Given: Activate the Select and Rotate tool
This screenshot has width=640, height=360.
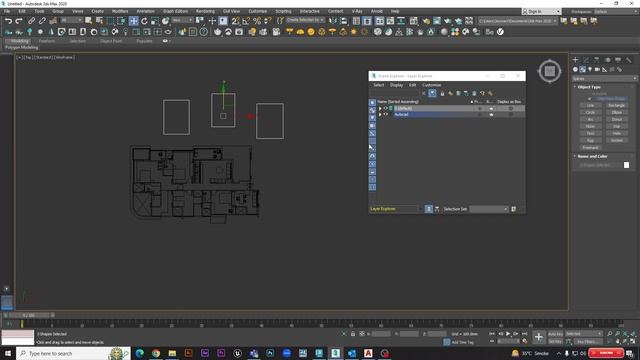Looking at the screenshot, I should coord(144,21).
